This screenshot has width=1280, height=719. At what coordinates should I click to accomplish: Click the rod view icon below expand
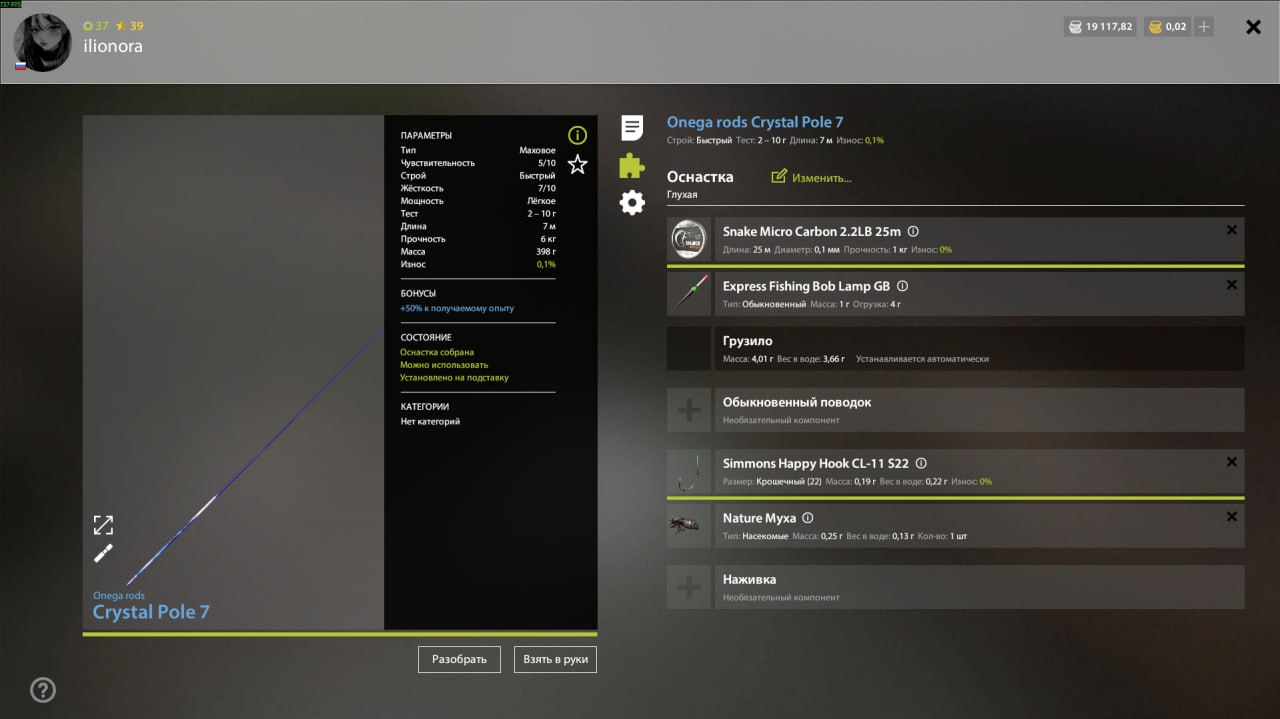(103, 553)
